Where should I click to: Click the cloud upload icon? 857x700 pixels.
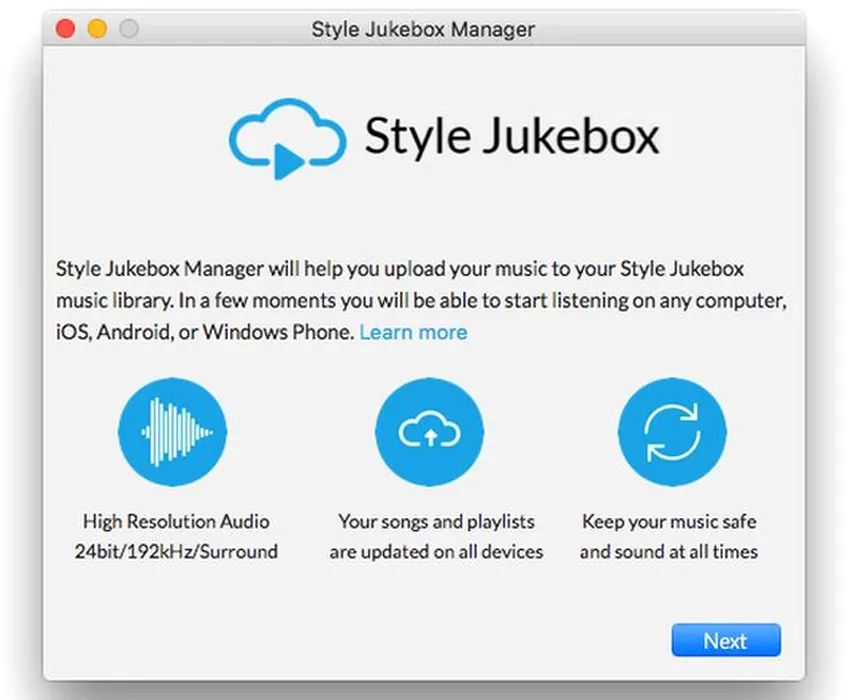pos(429,431)
